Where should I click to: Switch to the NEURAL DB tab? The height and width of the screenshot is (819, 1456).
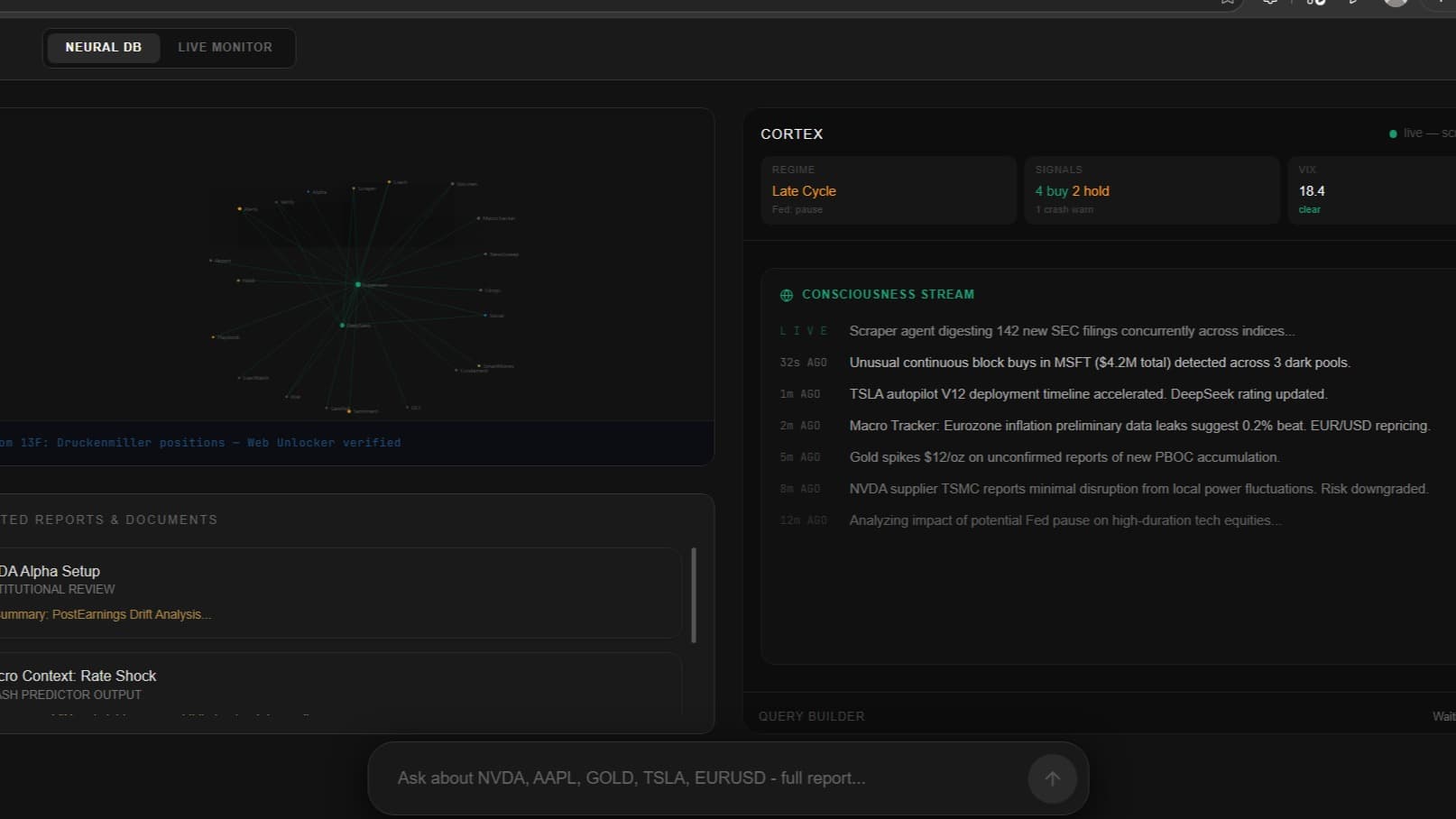[x=103, y=47]
